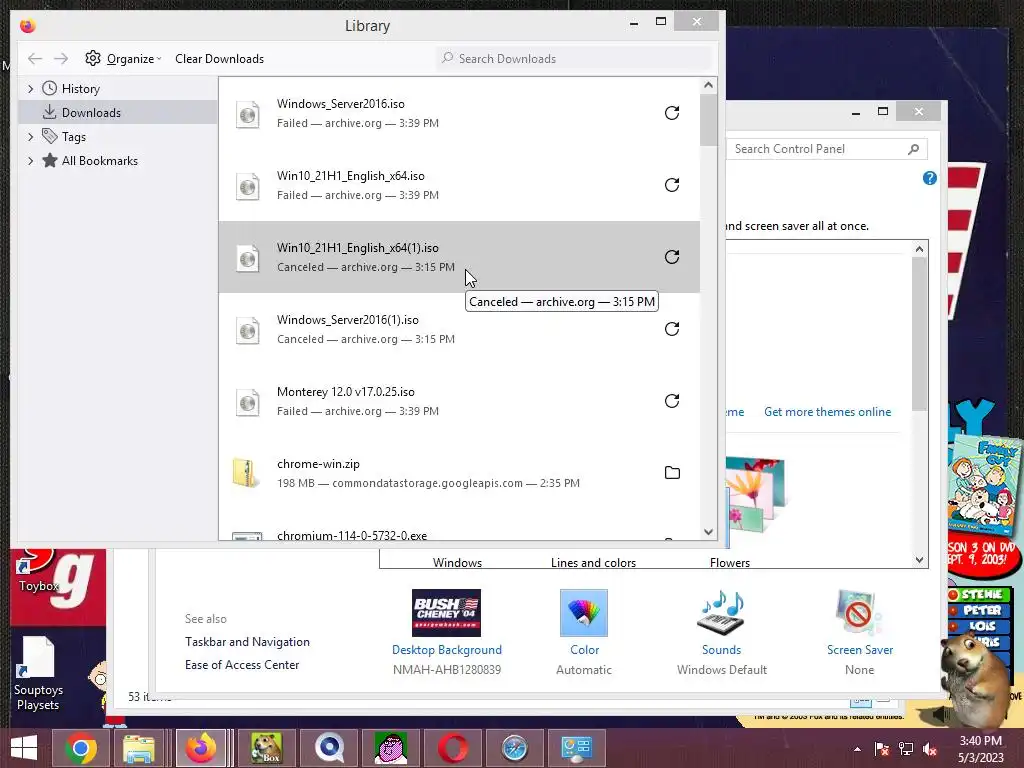Viewport: 1024px width, 768px height.
Task: Open Desktop Background settings icon
Action: point(447,613)
